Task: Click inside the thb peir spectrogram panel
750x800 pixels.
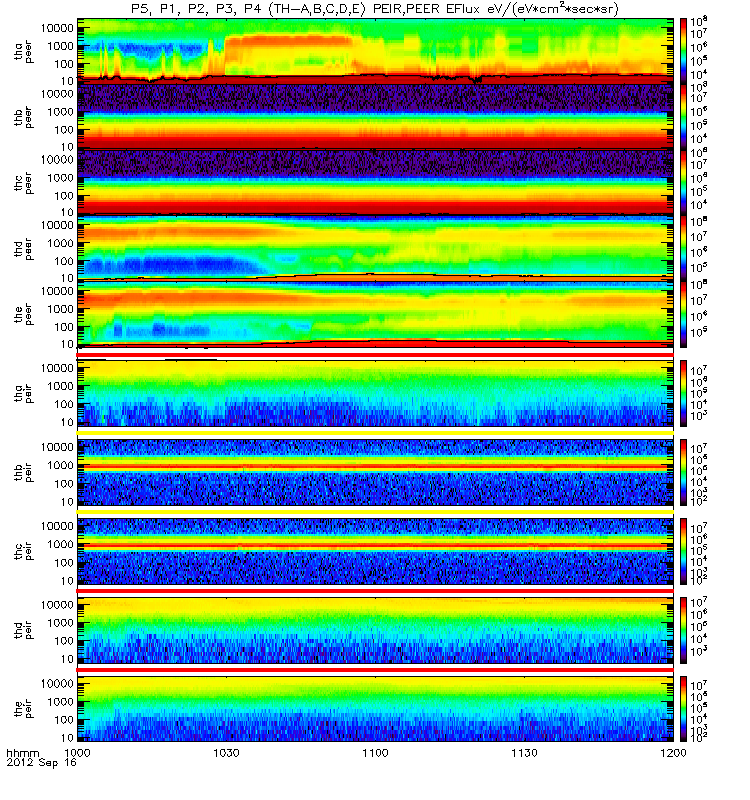Action: pyautogui.click(x=375, y=472)
